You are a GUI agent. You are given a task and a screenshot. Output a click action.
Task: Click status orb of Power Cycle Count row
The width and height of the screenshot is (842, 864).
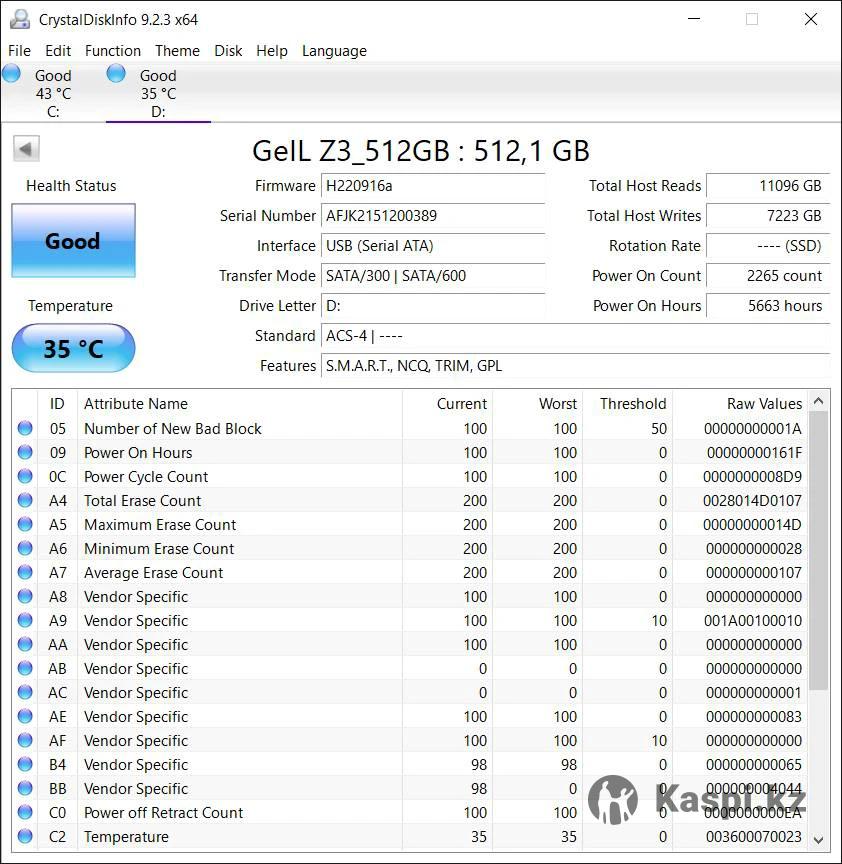pos(25,476)
